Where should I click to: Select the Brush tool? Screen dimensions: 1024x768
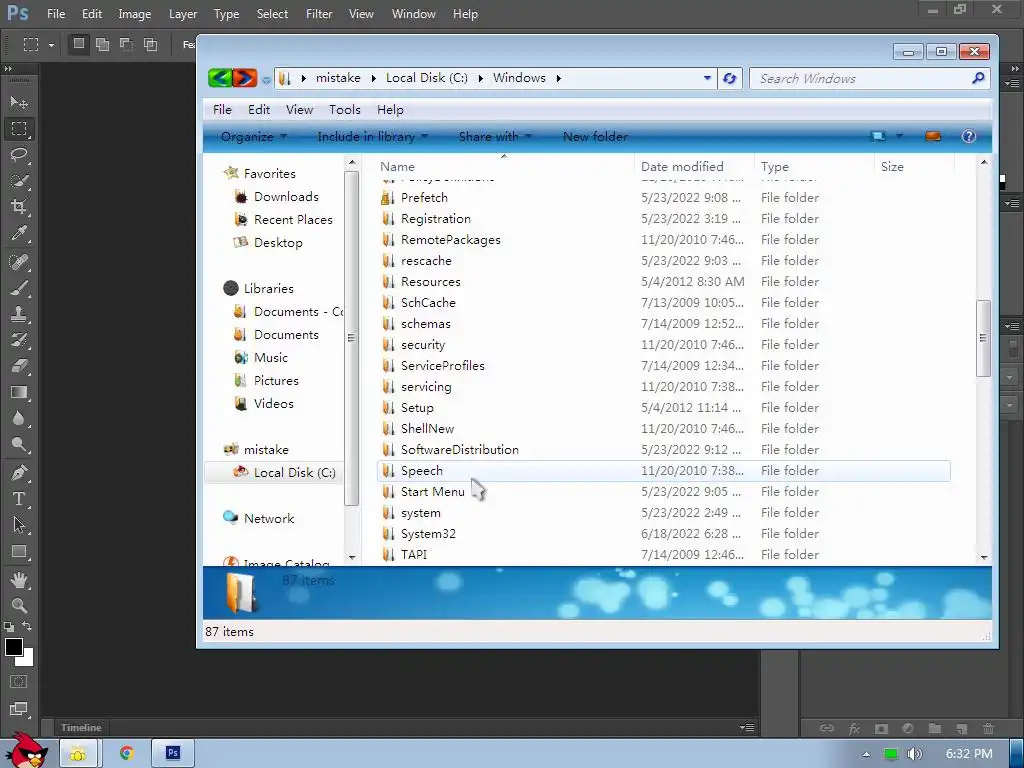click(19, 288)
